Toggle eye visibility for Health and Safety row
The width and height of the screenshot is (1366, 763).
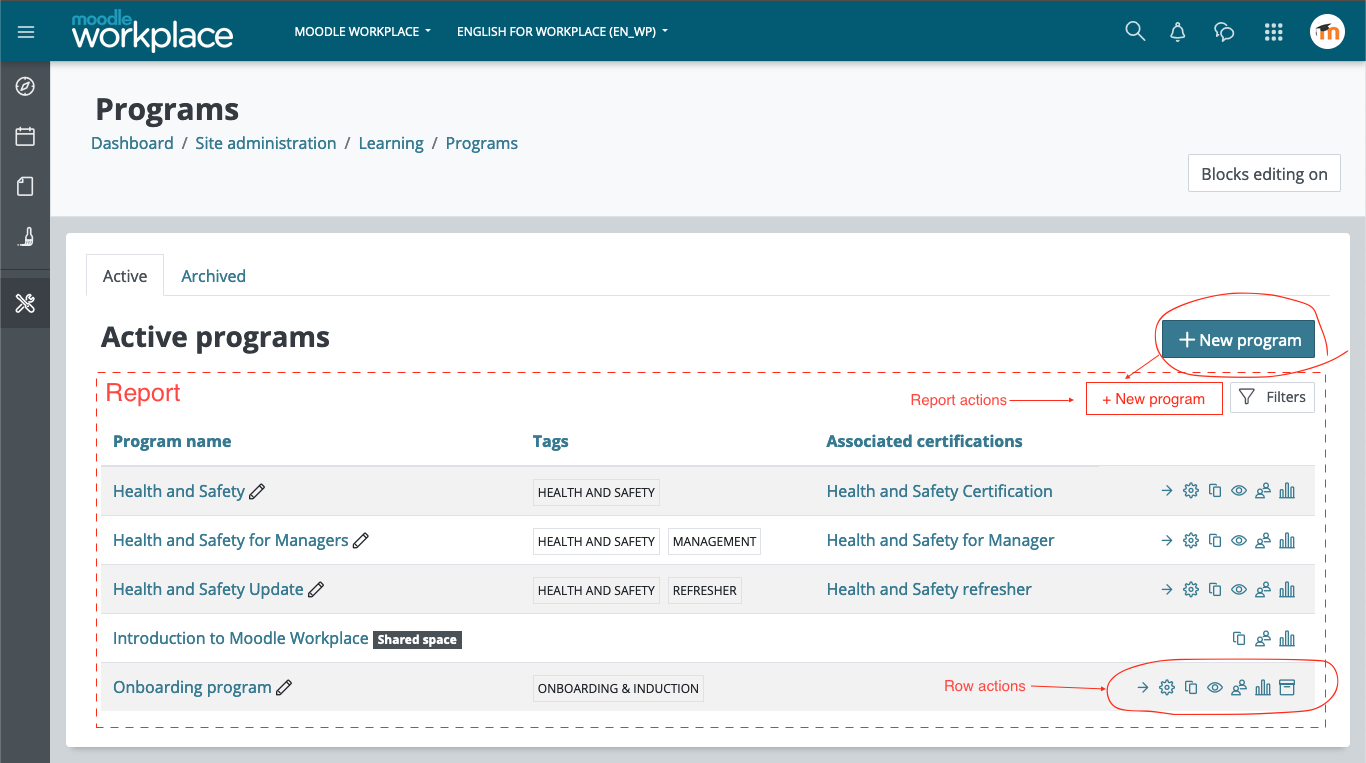[1239, 491]
